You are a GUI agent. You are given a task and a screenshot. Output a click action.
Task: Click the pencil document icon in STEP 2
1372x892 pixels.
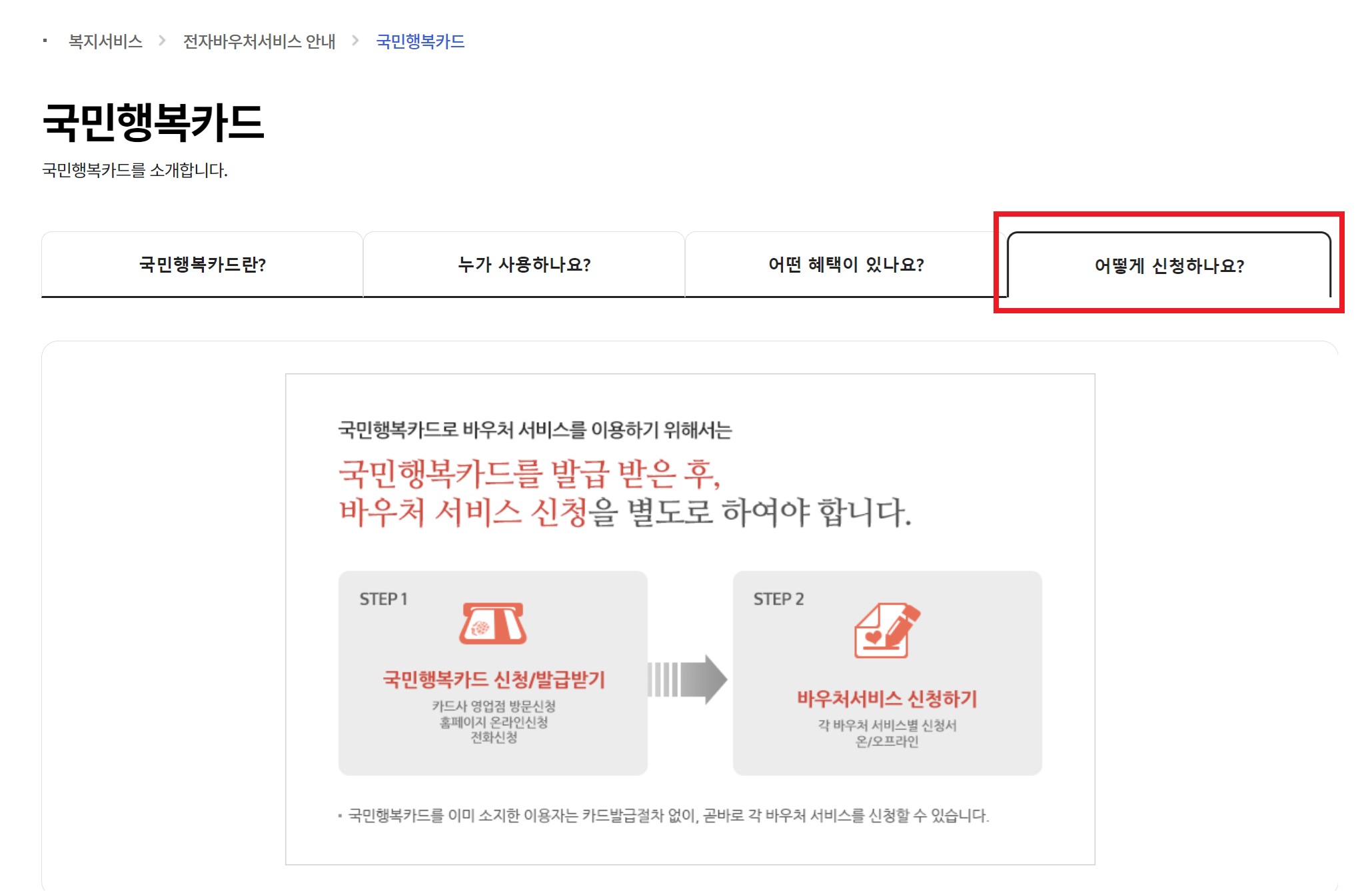tap(886, 631)
